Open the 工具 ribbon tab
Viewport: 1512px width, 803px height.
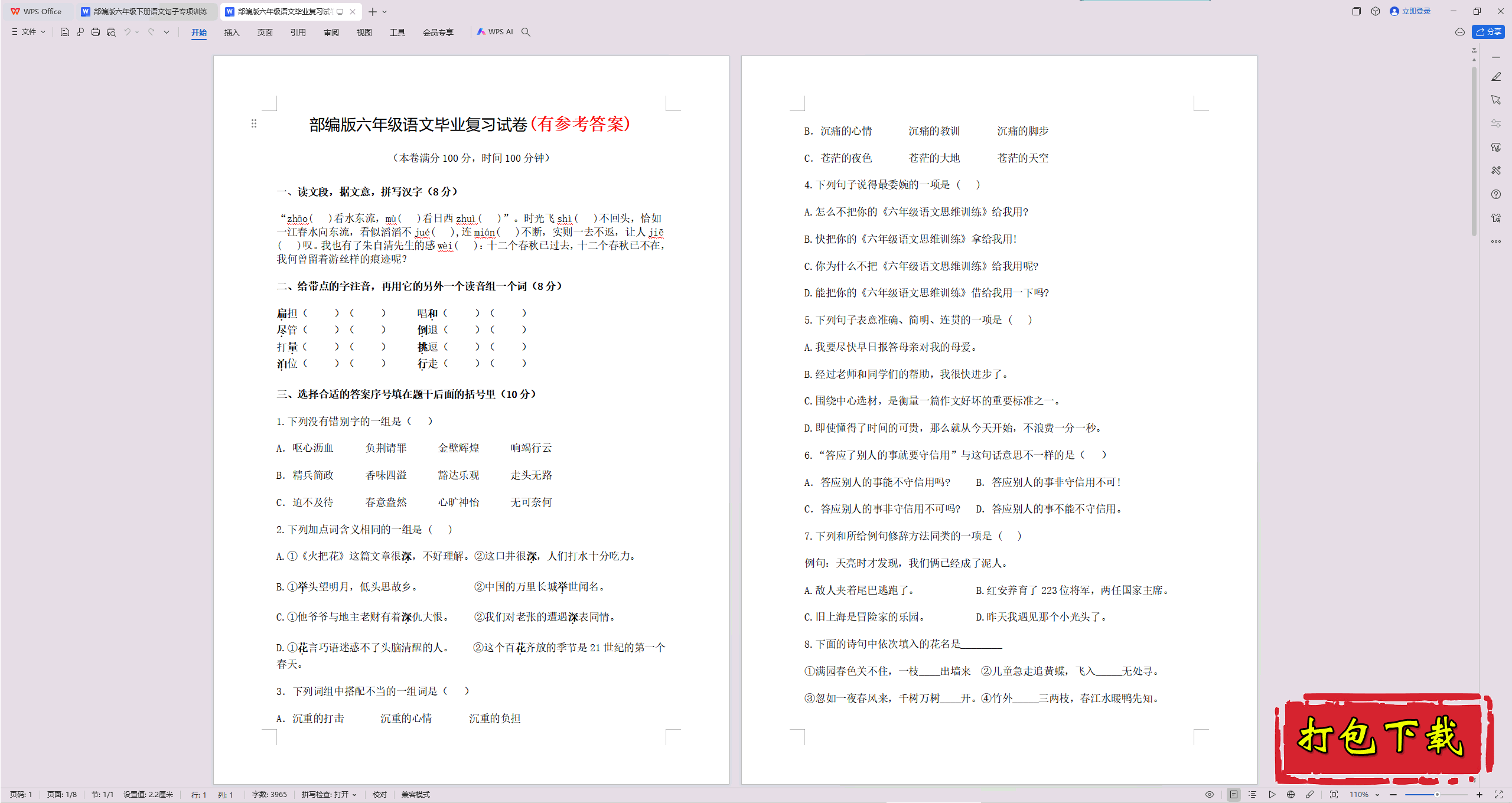(397, 32)
